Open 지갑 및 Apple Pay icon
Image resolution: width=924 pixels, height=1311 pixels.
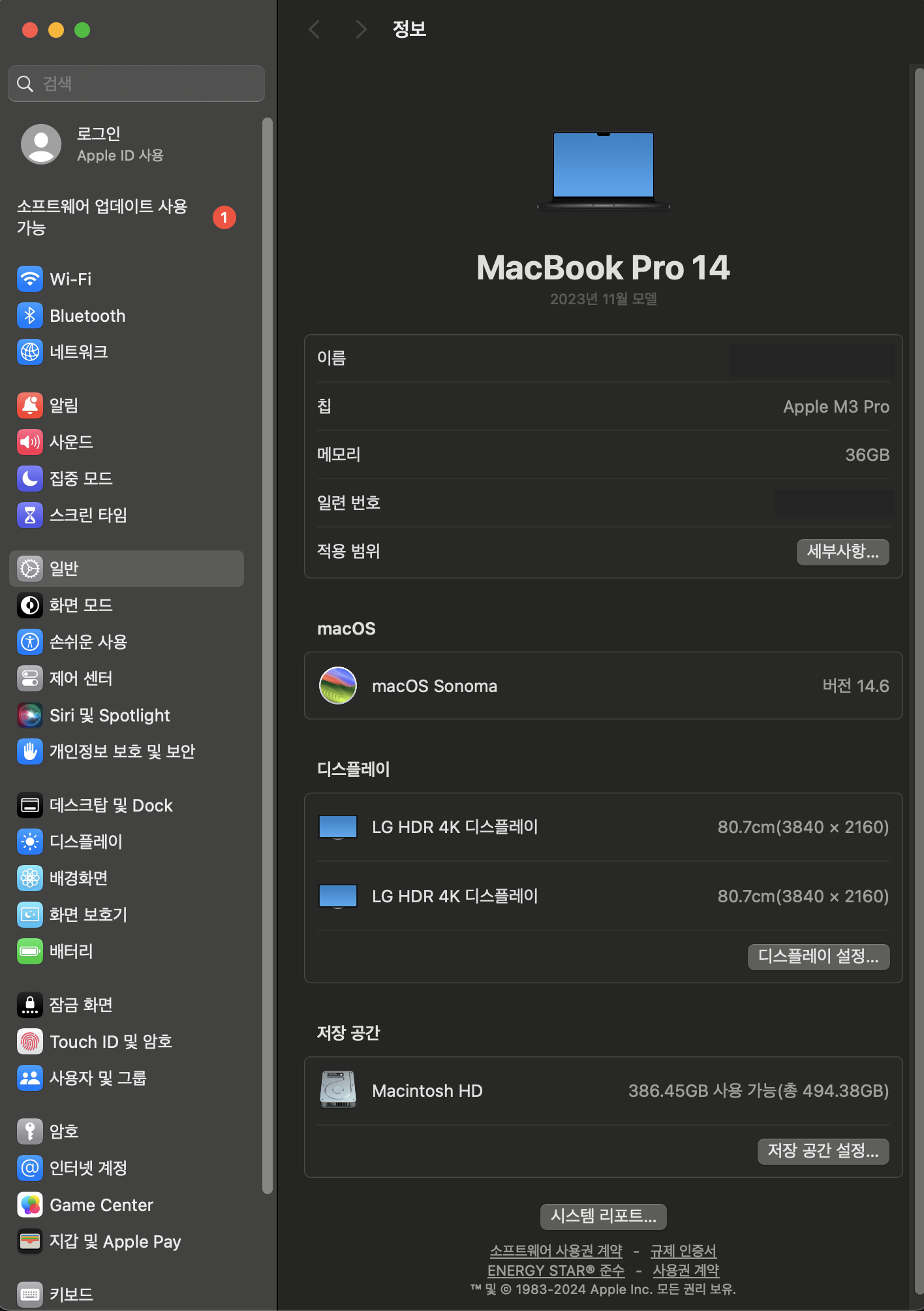[30, 1241]
